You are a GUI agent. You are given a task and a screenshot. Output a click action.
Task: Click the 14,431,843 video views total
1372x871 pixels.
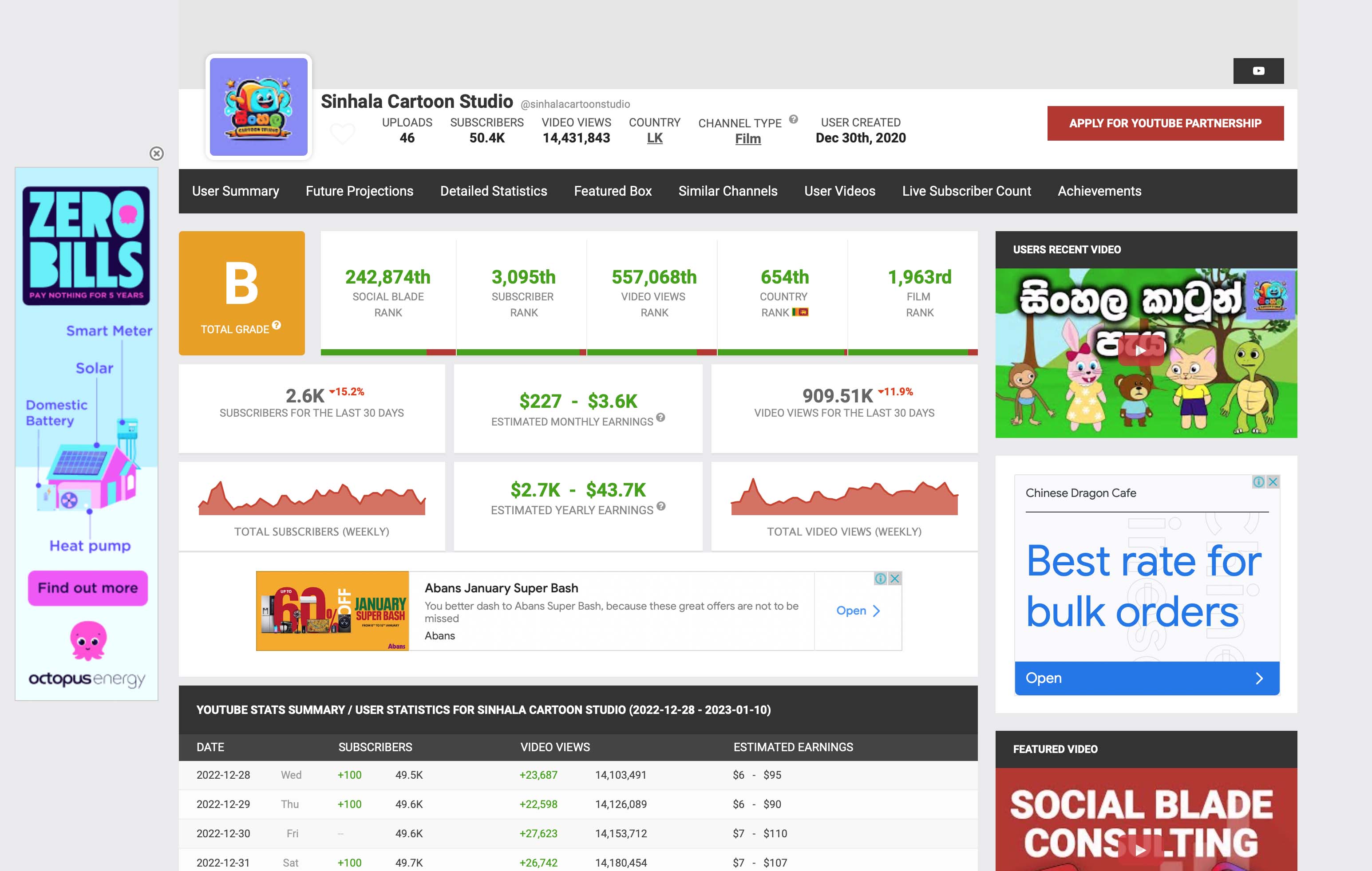[576, 138]
